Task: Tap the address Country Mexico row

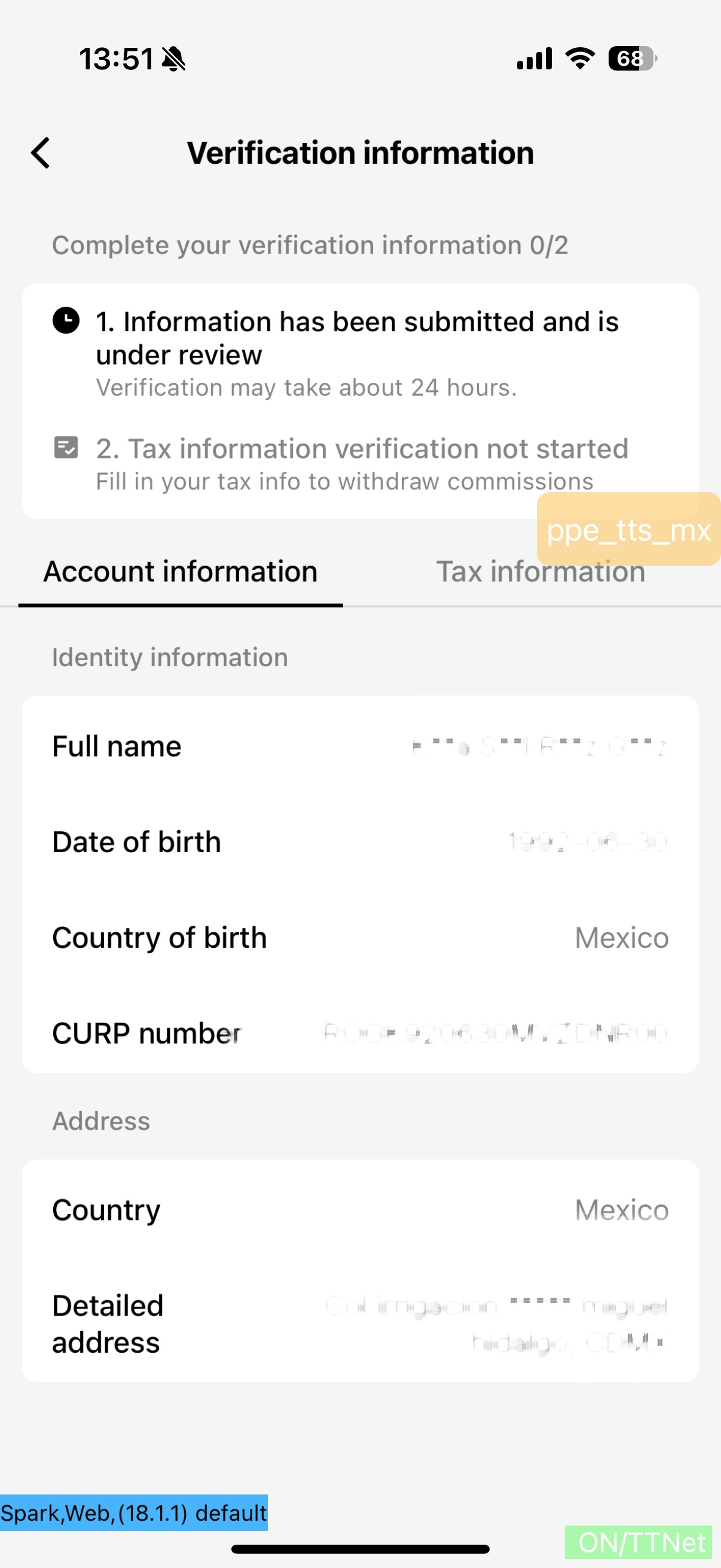Action: click(x=360, y=1209)
